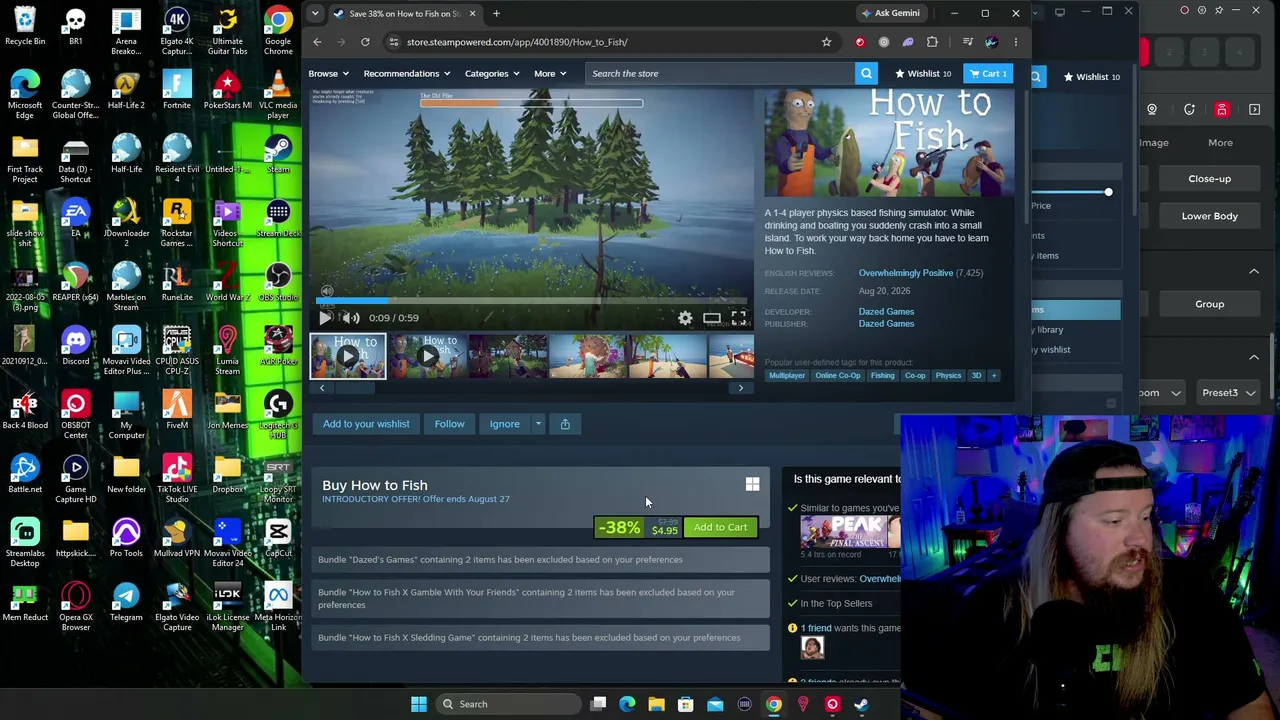Image resolution: width=1280 pixels, height=720 pixels.
Task: Click the Chrome media control icon
Action: (968, 42)
